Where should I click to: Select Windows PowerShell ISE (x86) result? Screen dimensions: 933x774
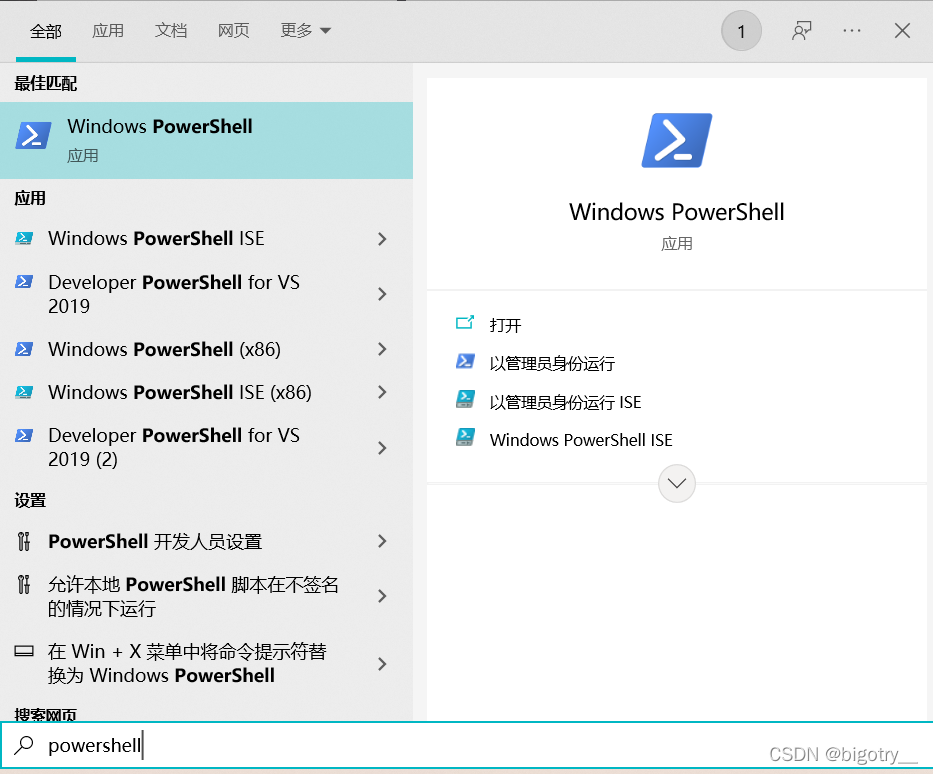[180, 393]
